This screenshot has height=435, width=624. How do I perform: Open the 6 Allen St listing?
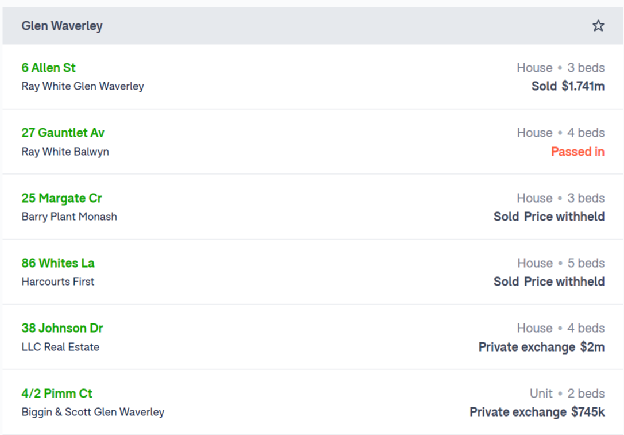coord(49,68)
